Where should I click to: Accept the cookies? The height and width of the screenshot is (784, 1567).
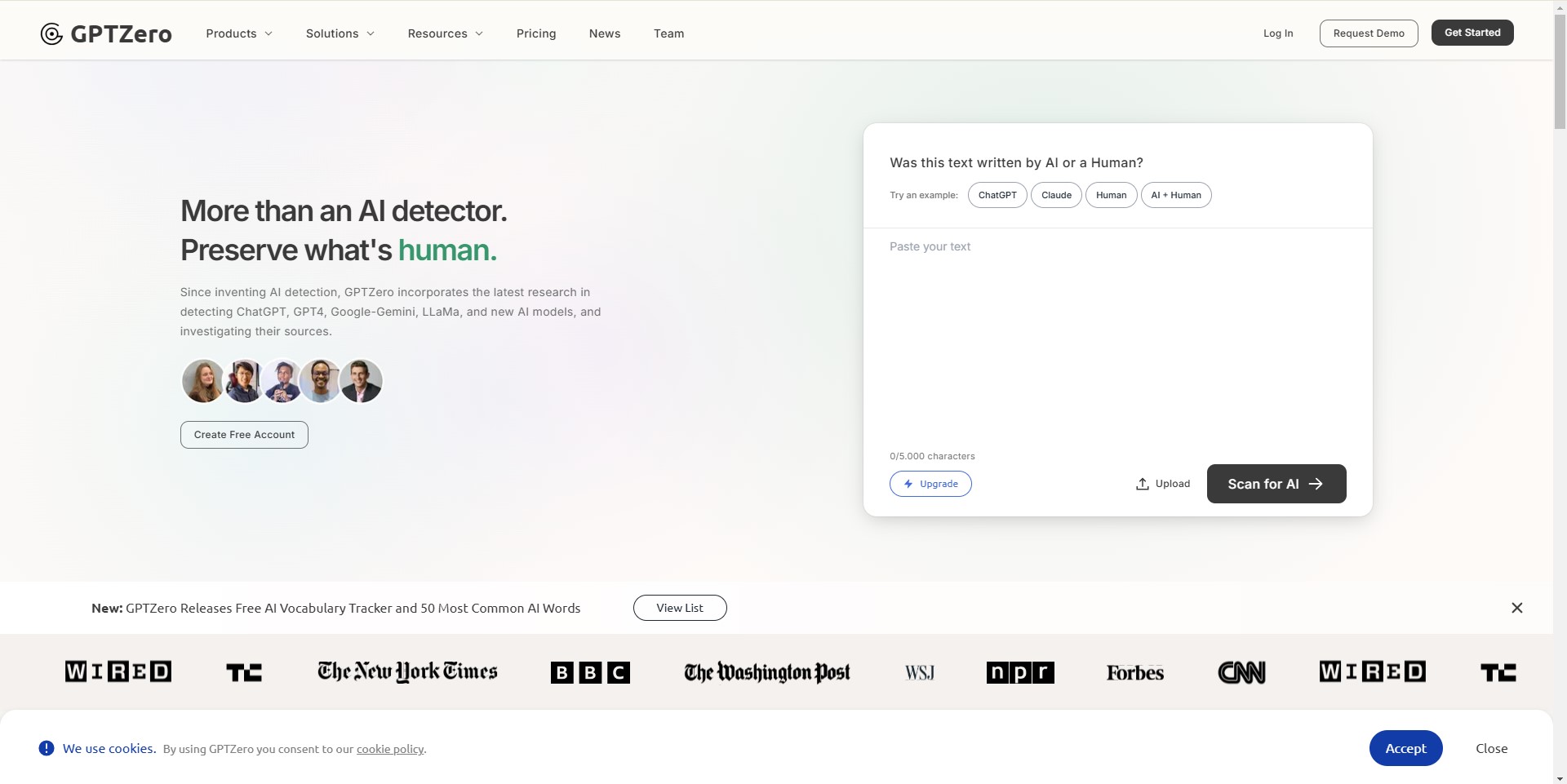coord(1405,748)
